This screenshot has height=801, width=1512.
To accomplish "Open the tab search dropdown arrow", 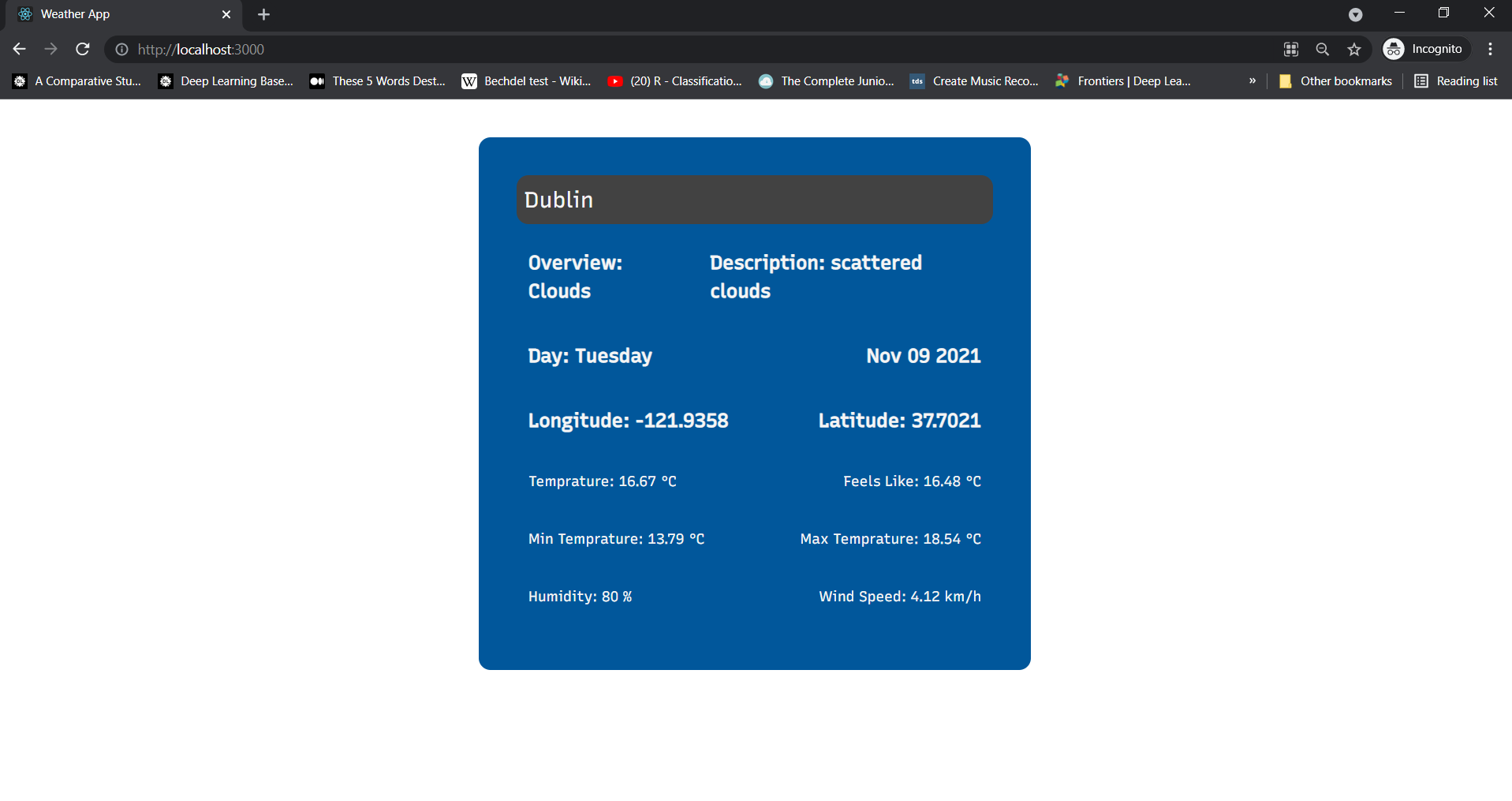I will (1355, 14).
